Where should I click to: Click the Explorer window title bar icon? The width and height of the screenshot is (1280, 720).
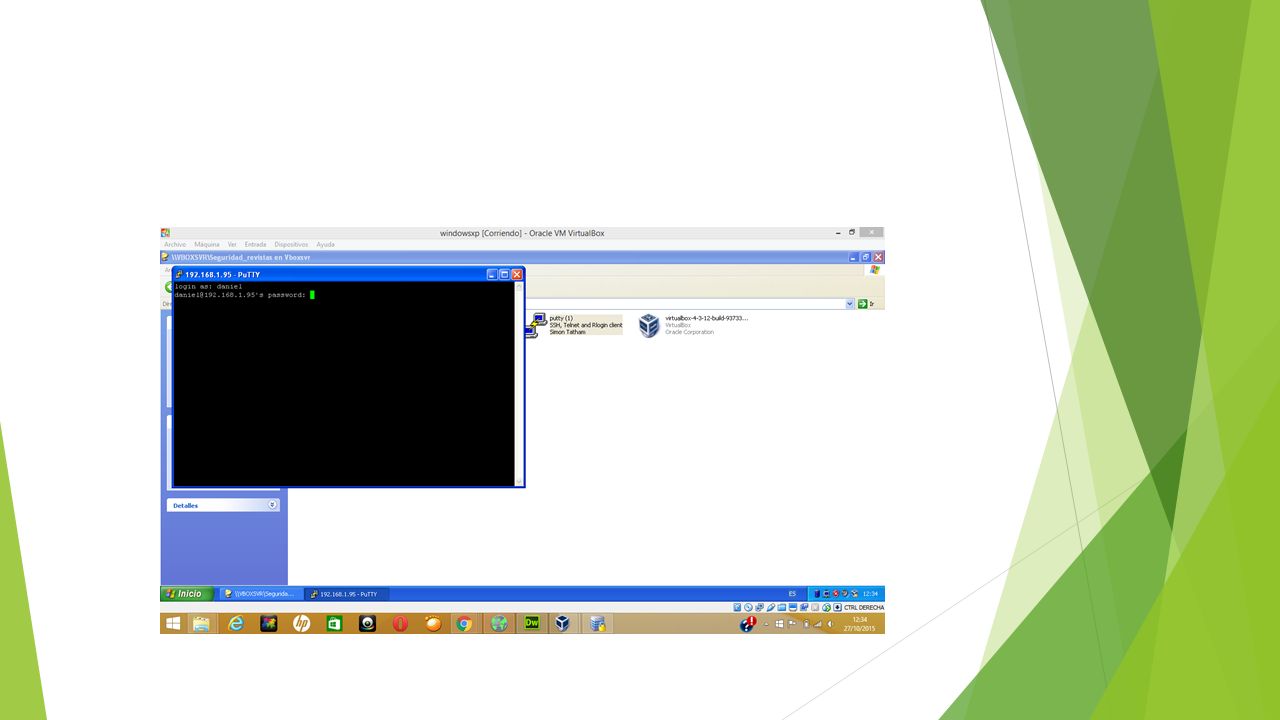(x=166, y=257)
